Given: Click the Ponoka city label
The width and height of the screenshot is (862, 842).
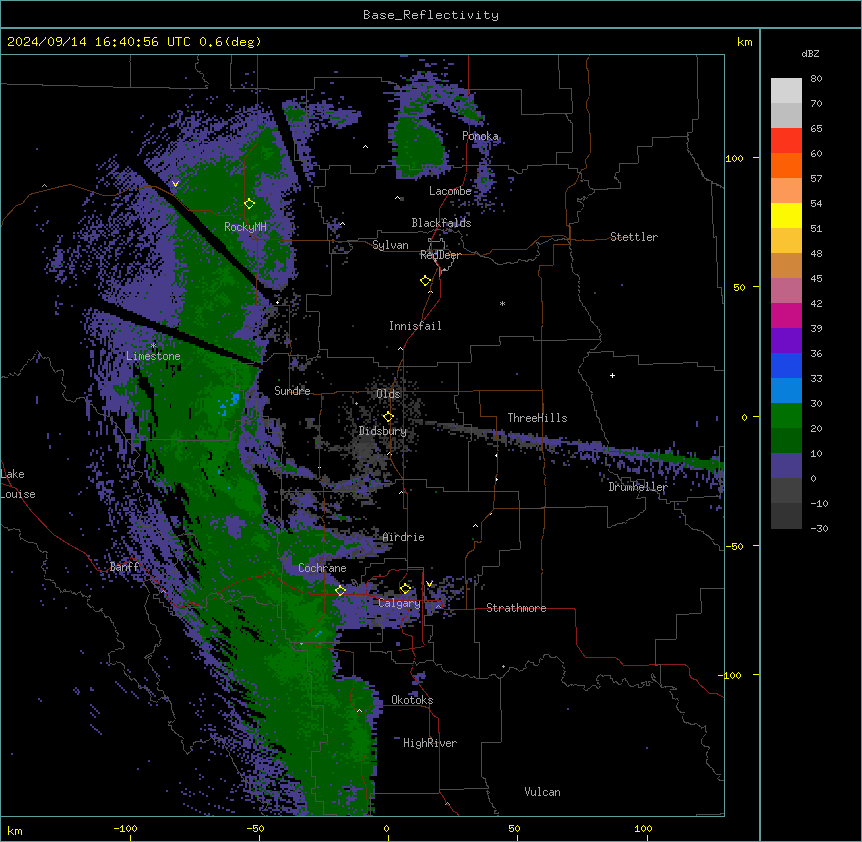Looking at the screenshot, I should point(480,136).
